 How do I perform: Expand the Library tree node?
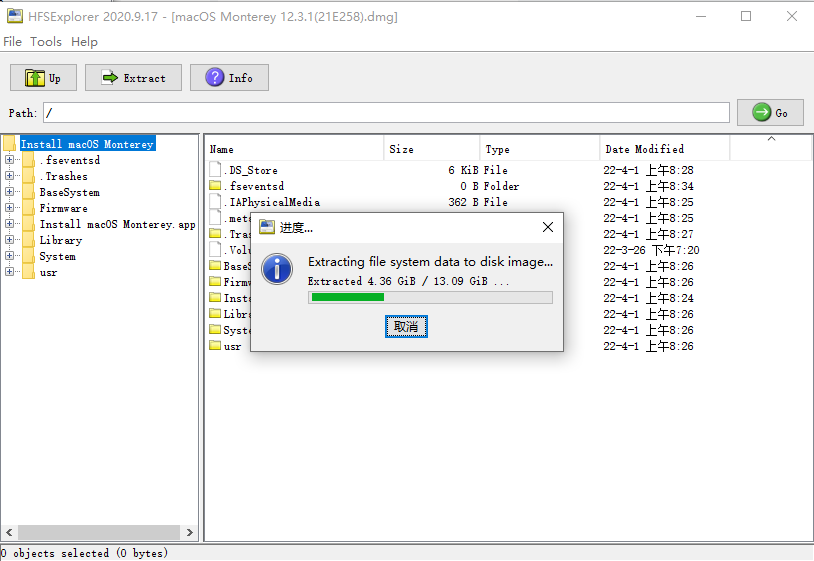[9, 240]
